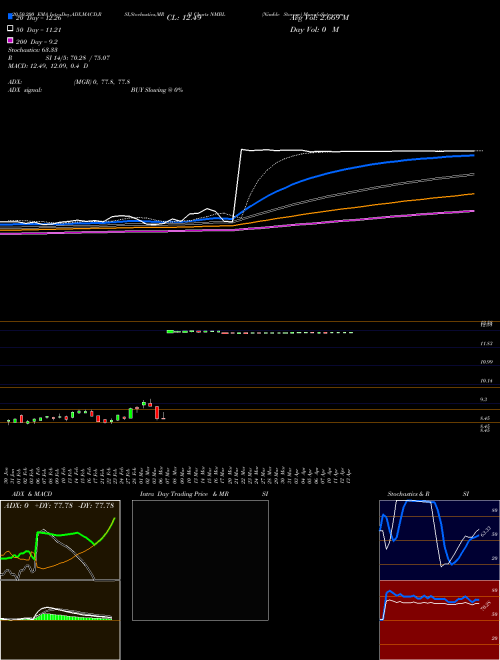Select the '50 Day - 11.21' legend label
500x660 pixels.
coord(39,30)
